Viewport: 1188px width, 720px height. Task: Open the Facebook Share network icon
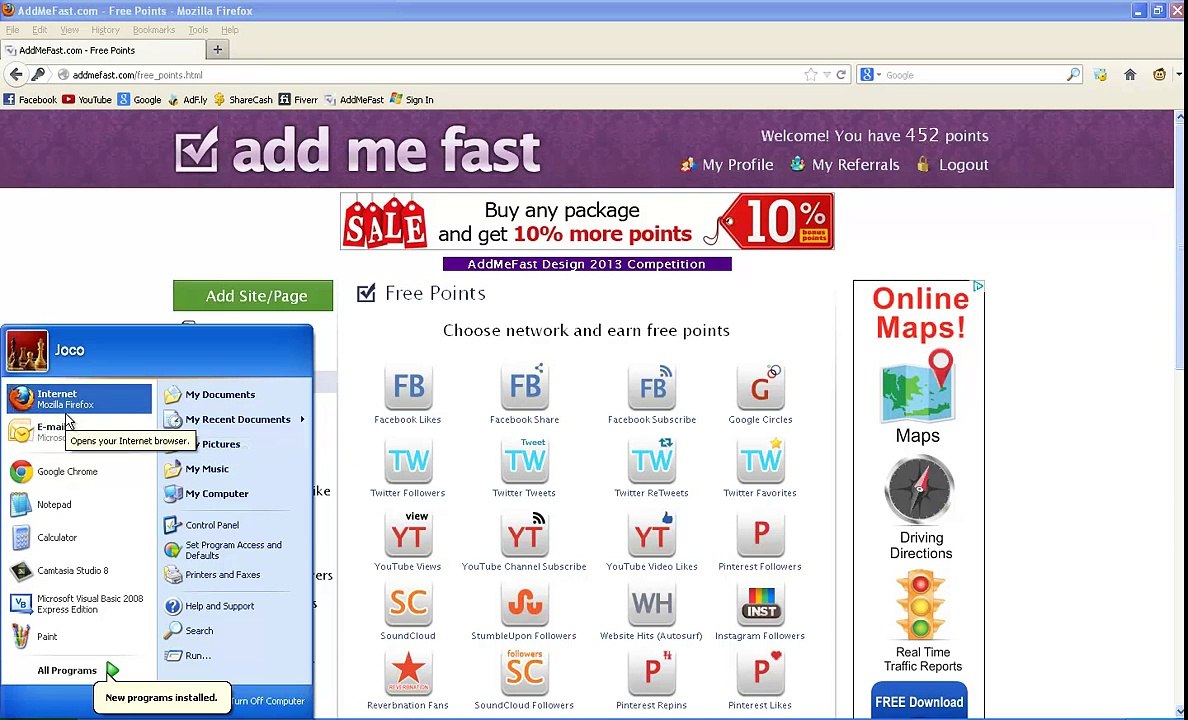pos(524,387)
